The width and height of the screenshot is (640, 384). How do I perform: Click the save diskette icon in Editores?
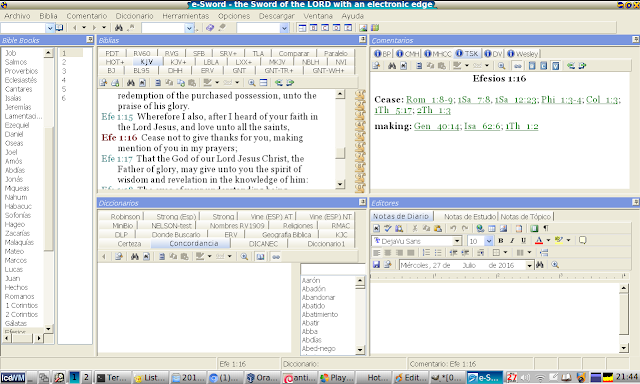(376, 265)
